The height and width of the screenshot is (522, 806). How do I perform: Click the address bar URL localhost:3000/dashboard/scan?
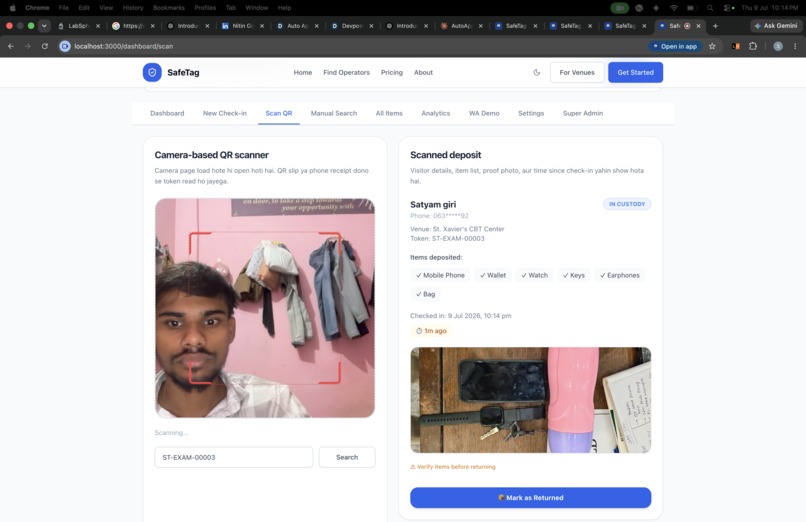pos(123,46)
